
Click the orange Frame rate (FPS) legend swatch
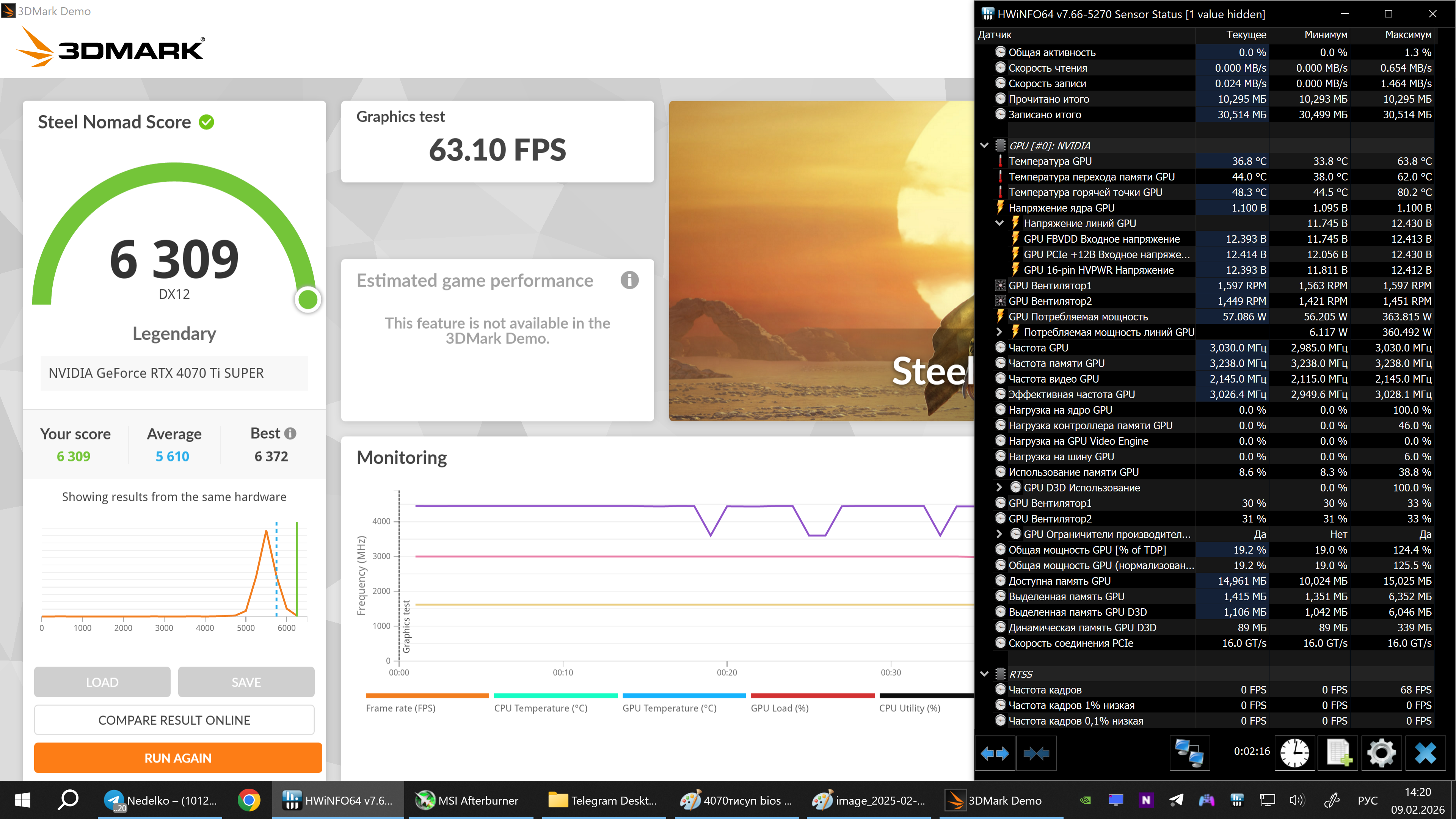(427, 696)
